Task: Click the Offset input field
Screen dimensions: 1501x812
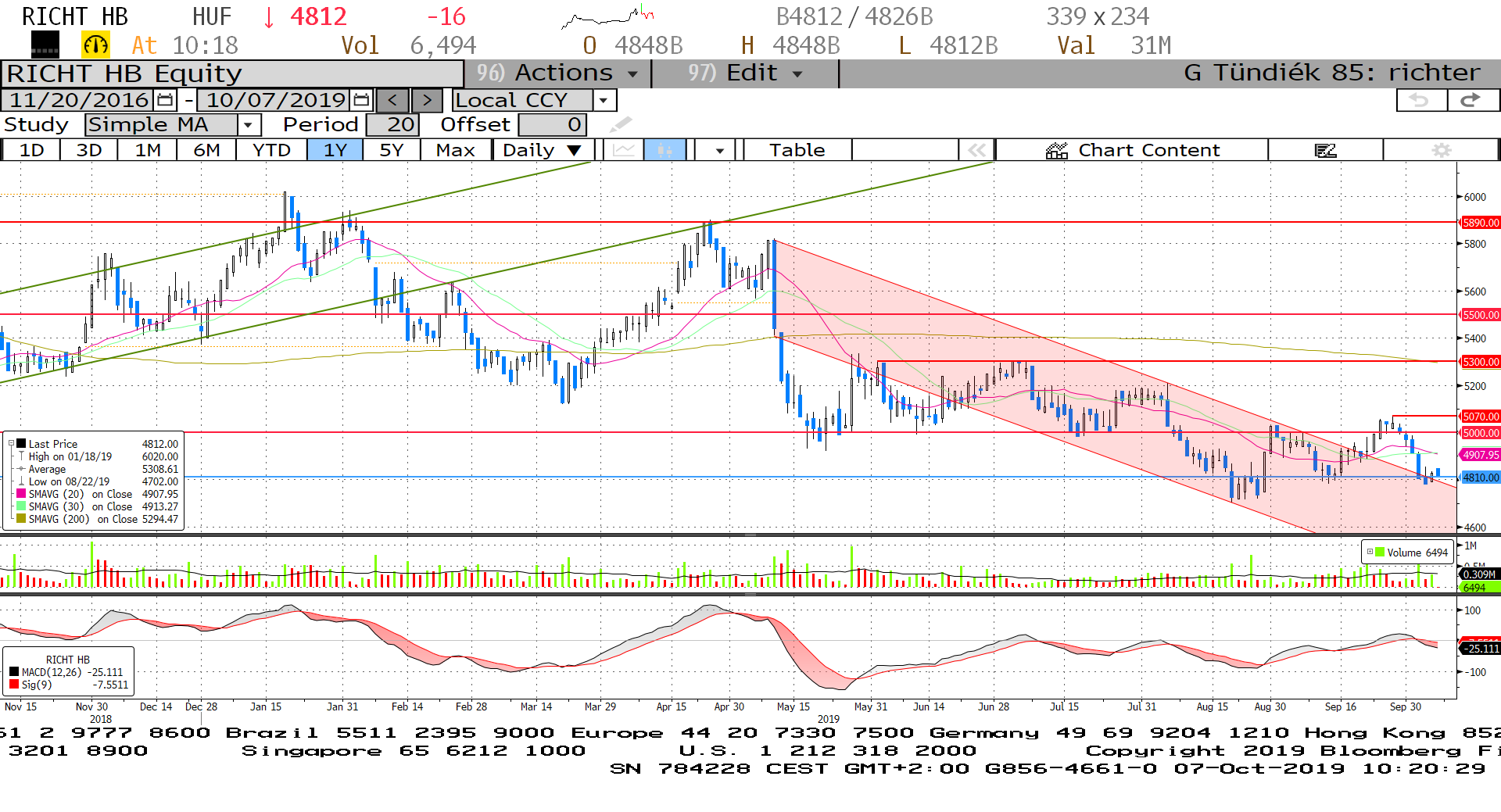Action: coord(551,124)
